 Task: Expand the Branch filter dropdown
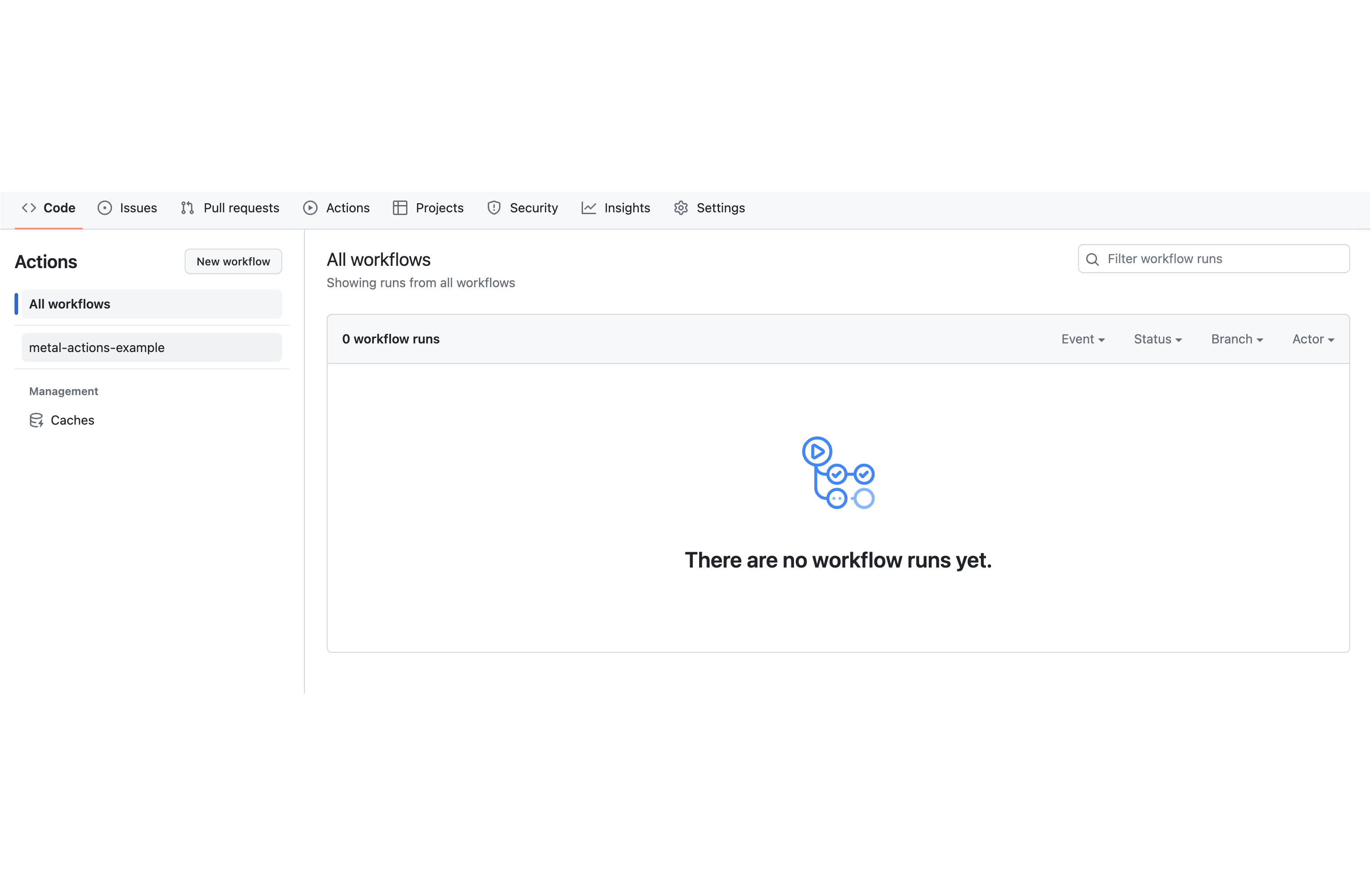click(x=1237, y=339)
